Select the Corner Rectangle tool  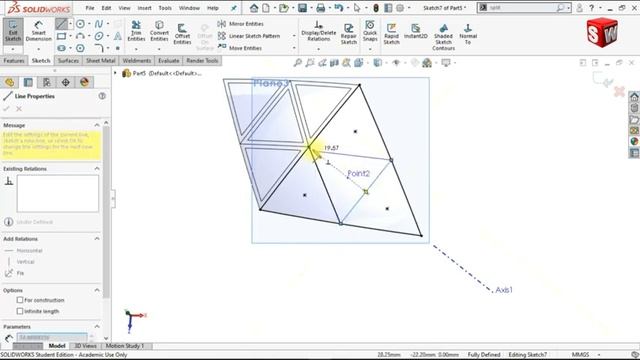click(x=61, y=36)
